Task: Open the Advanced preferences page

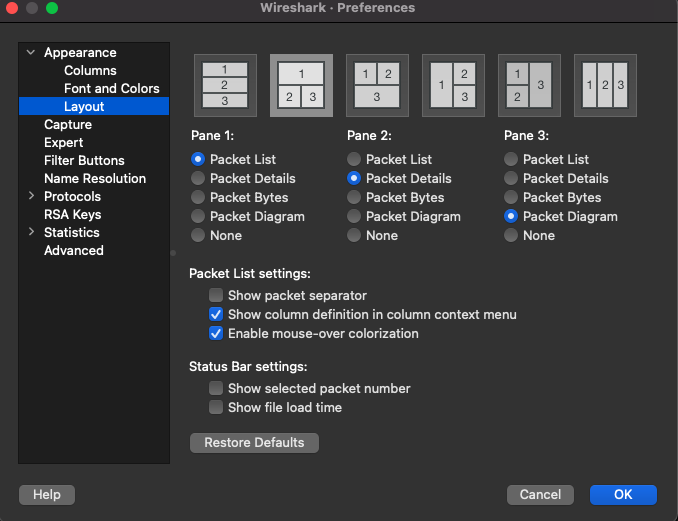Action: (74, 250)
